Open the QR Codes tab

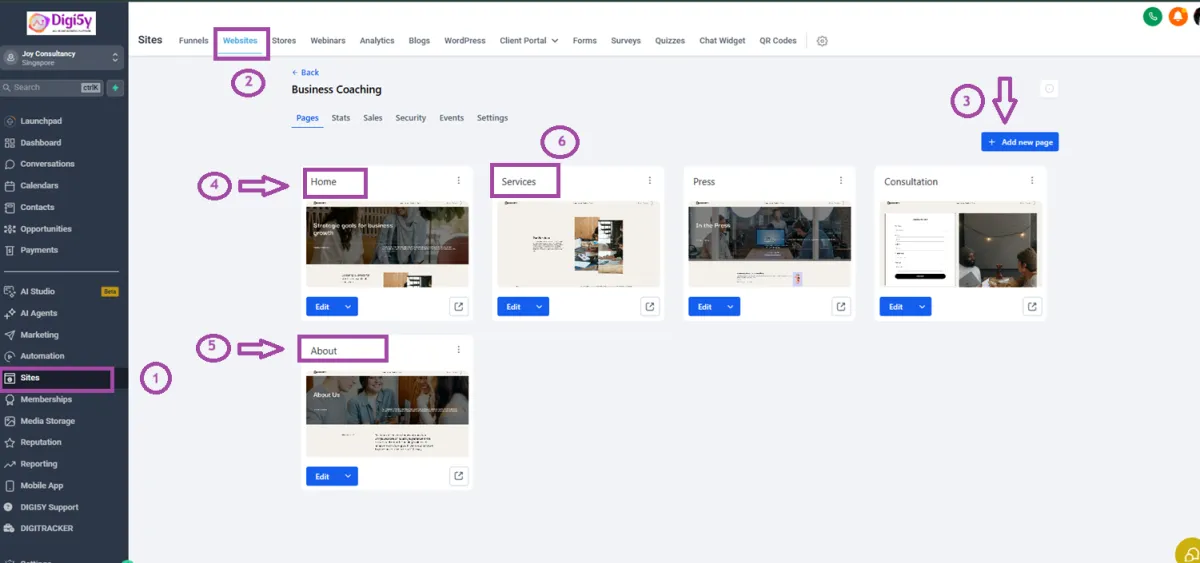click(x=778, y=41)
